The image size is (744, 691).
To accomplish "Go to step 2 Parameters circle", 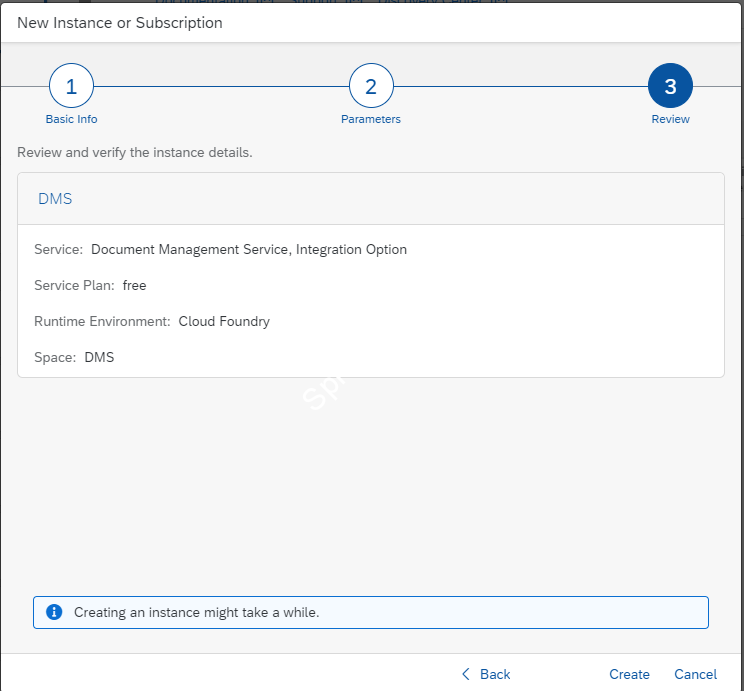I will [371, 86].
